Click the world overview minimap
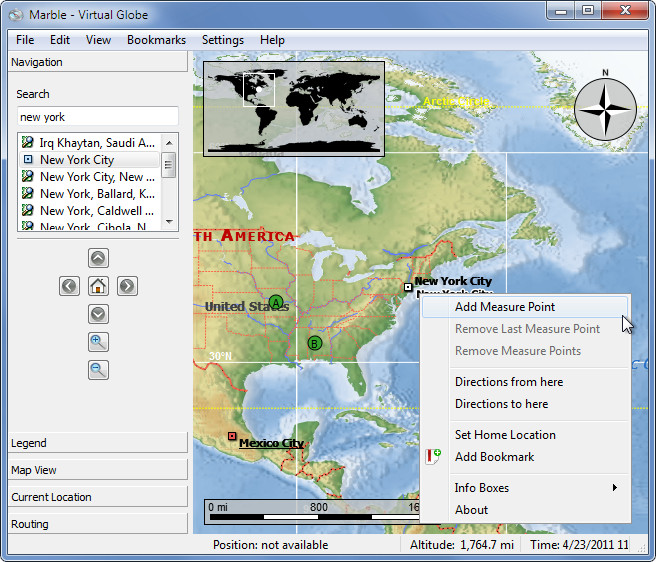The width and height of the screenshot is (656, 562). pyautogui.click(x=294, y=109)
